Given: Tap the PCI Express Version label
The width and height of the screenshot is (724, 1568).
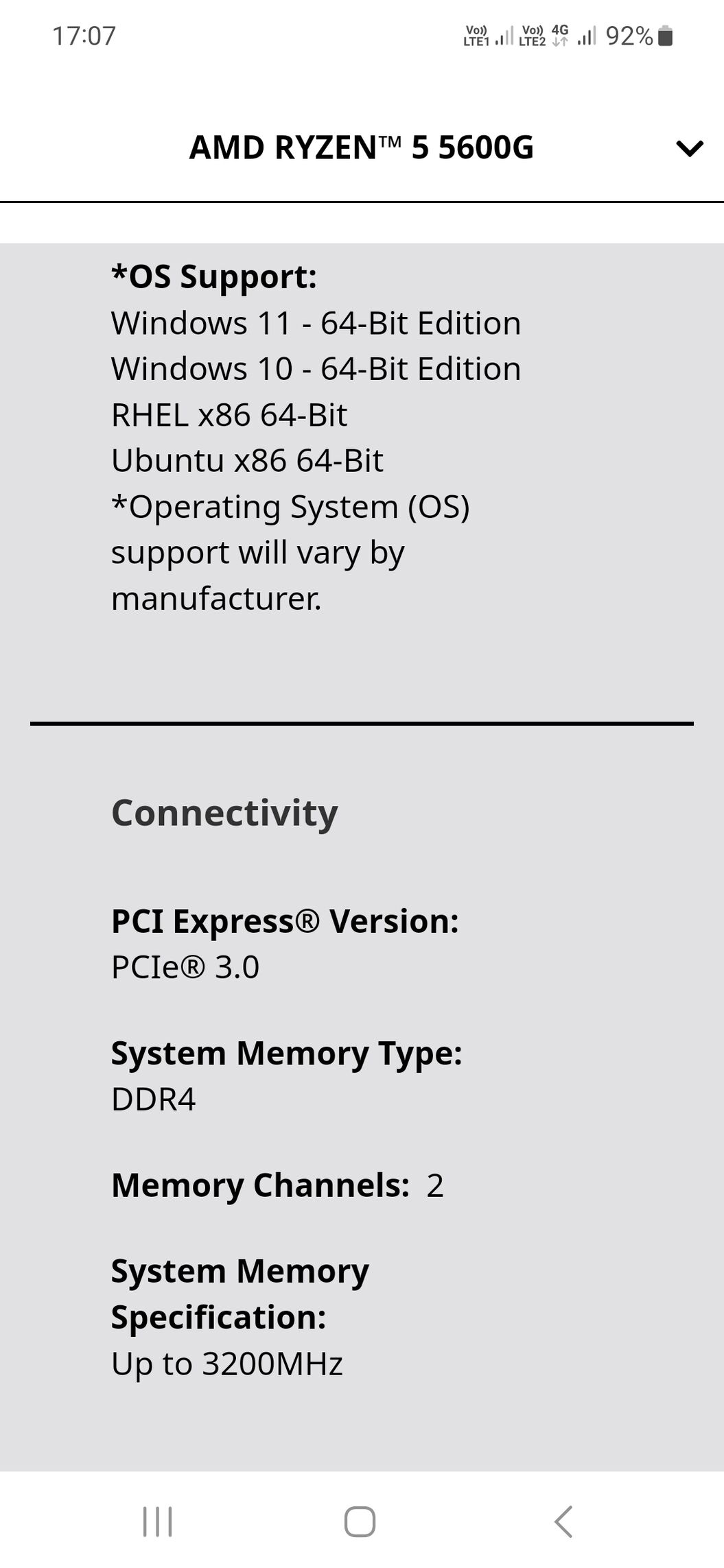Looking at the screenshot, I should 285,920.
